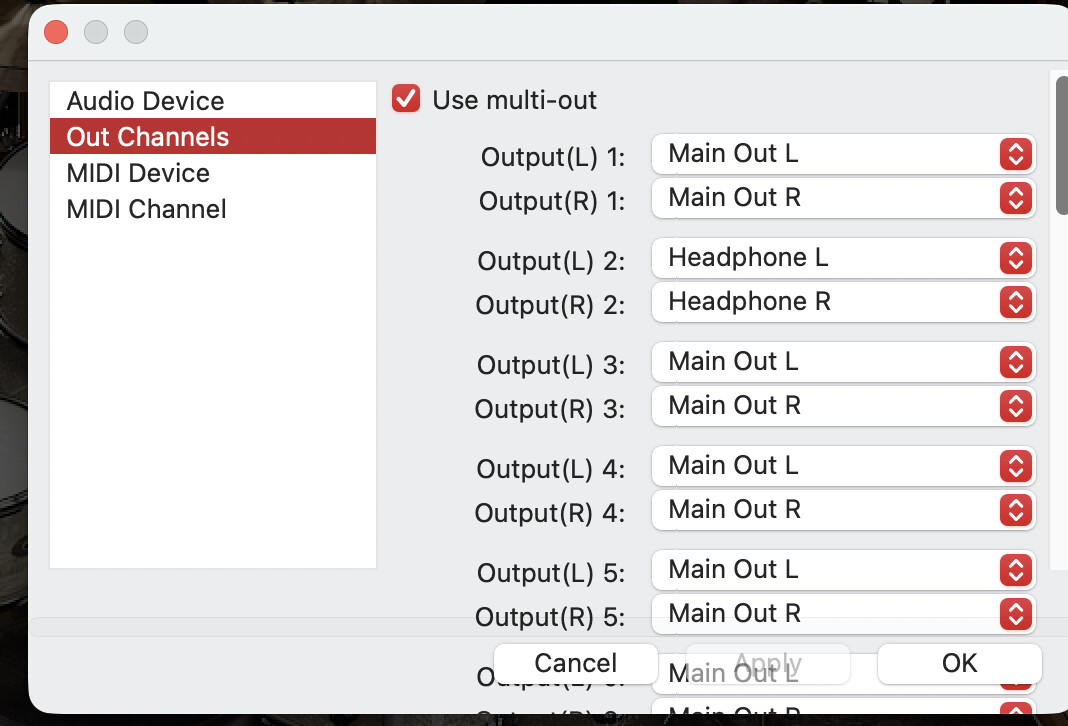Click stepper arrows for Output(L) 3

1015,362
